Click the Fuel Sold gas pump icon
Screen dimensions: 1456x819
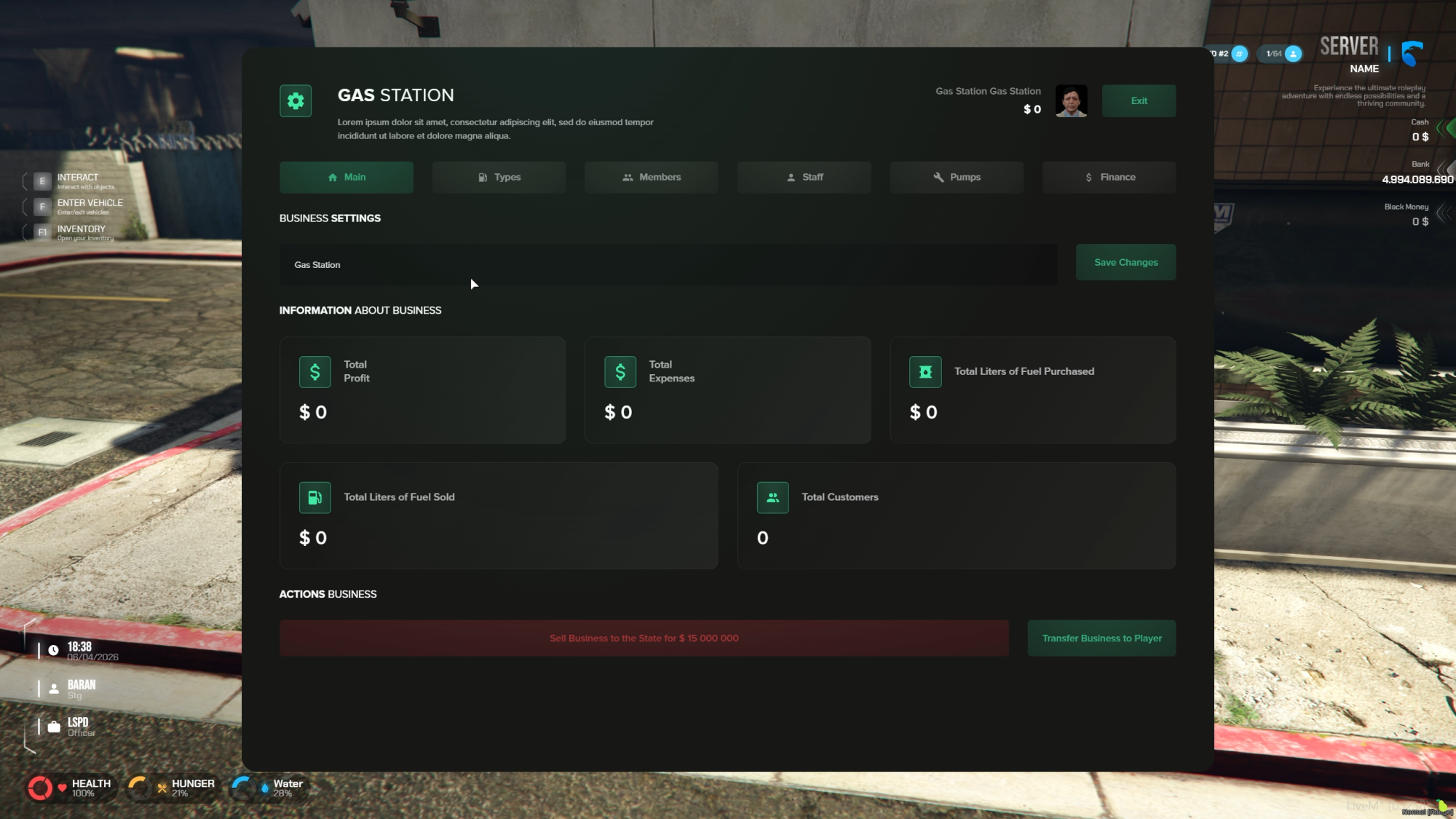[315, 498]
